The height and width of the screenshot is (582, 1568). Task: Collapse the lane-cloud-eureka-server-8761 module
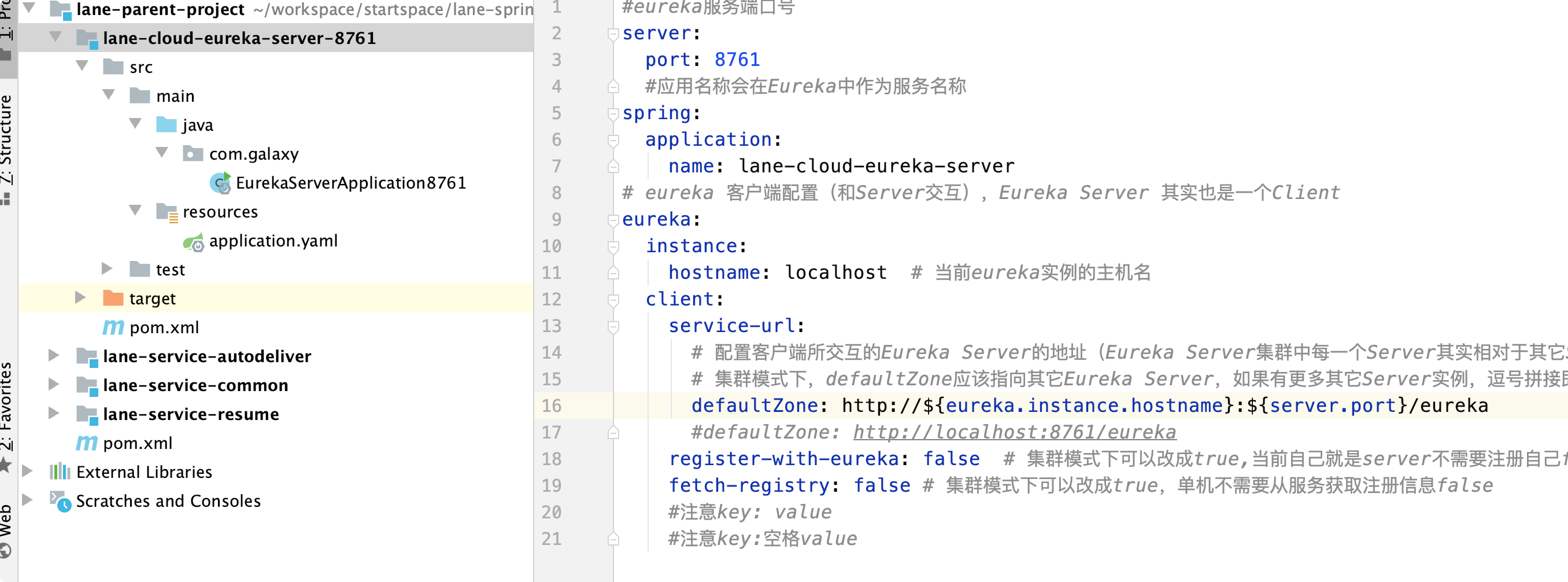click(x=56, y=37)
